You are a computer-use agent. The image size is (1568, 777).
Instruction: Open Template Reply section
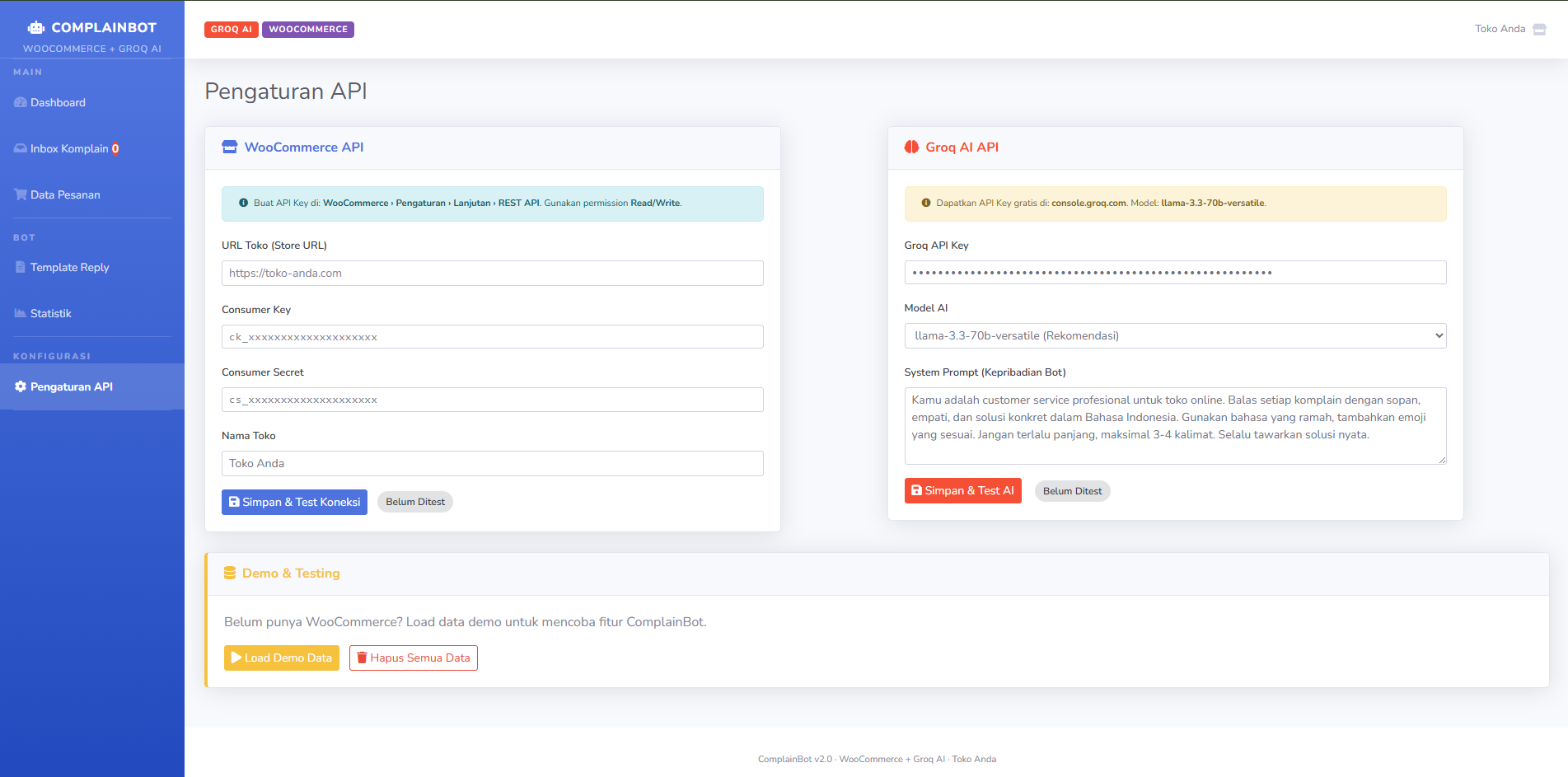(92, 267)
